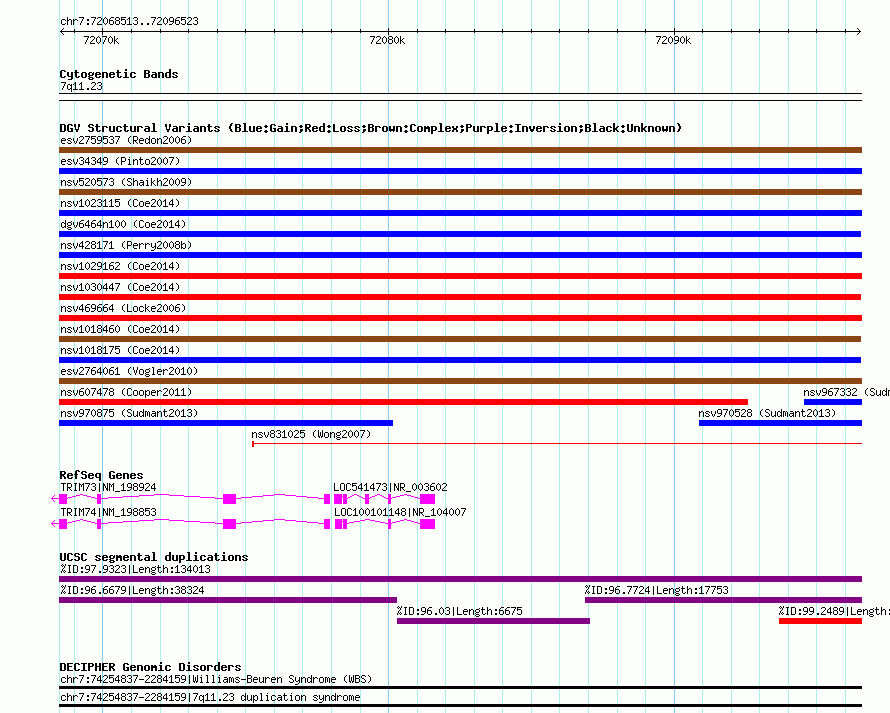
Task: Open Williams-Beuren Syndrome (WBS) entry
Action: pos(216,680)
